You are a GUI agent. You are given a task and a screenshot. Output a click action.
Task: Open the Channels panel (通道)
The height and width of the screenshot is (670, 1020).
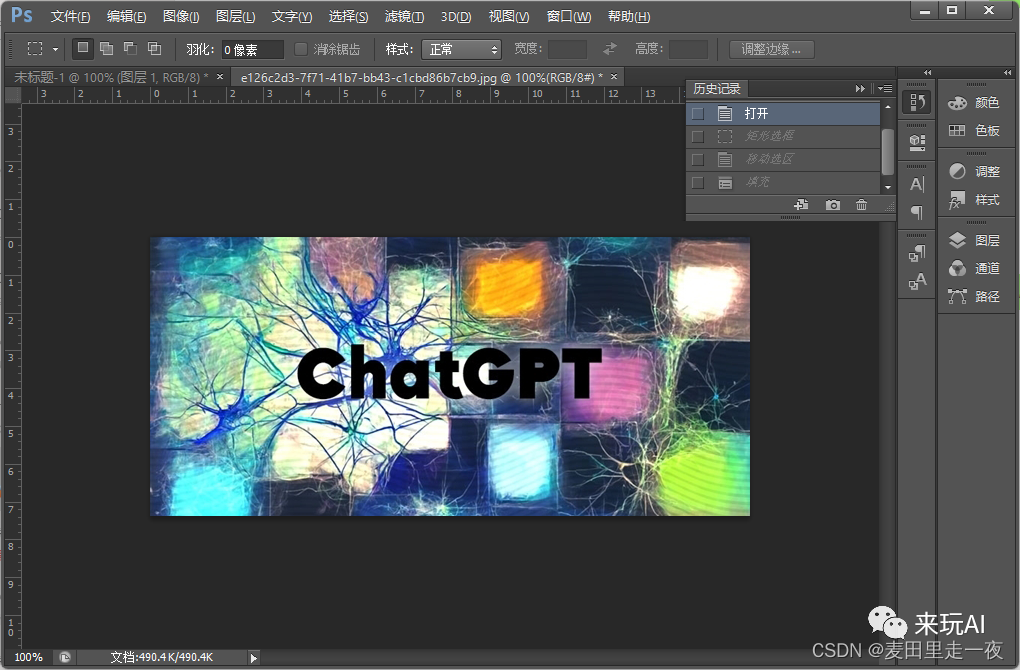point(974,268)
